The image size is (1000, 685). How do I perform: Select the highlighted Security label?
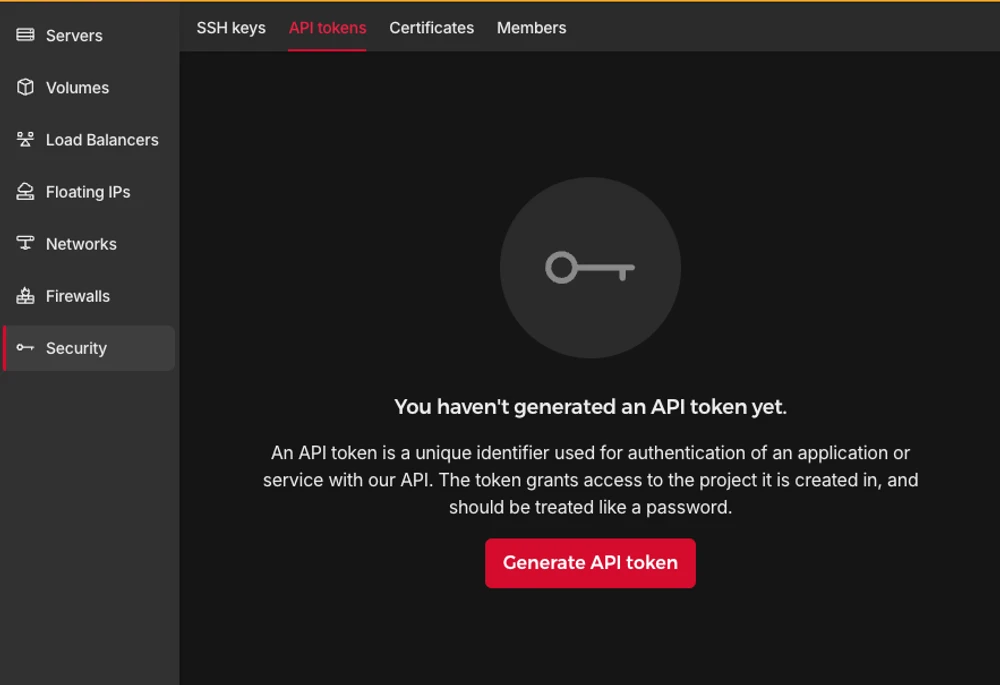pos(76,348)
